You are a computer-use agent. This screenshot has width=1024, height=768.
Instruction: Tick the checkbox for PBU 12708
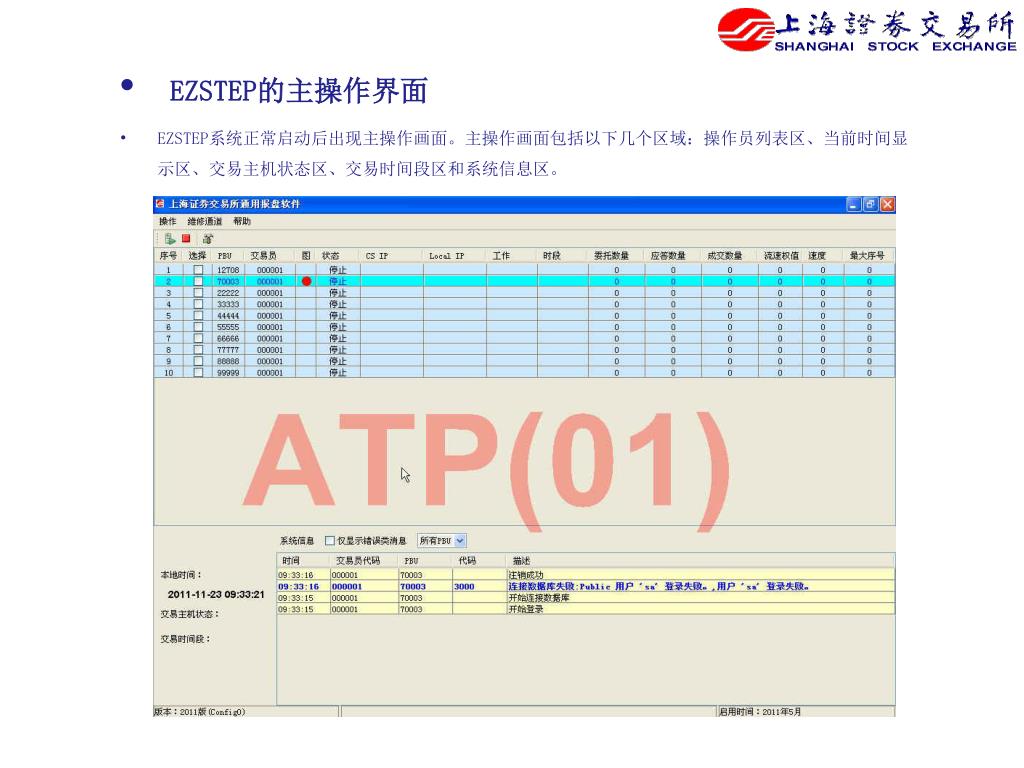pos(199,270)
